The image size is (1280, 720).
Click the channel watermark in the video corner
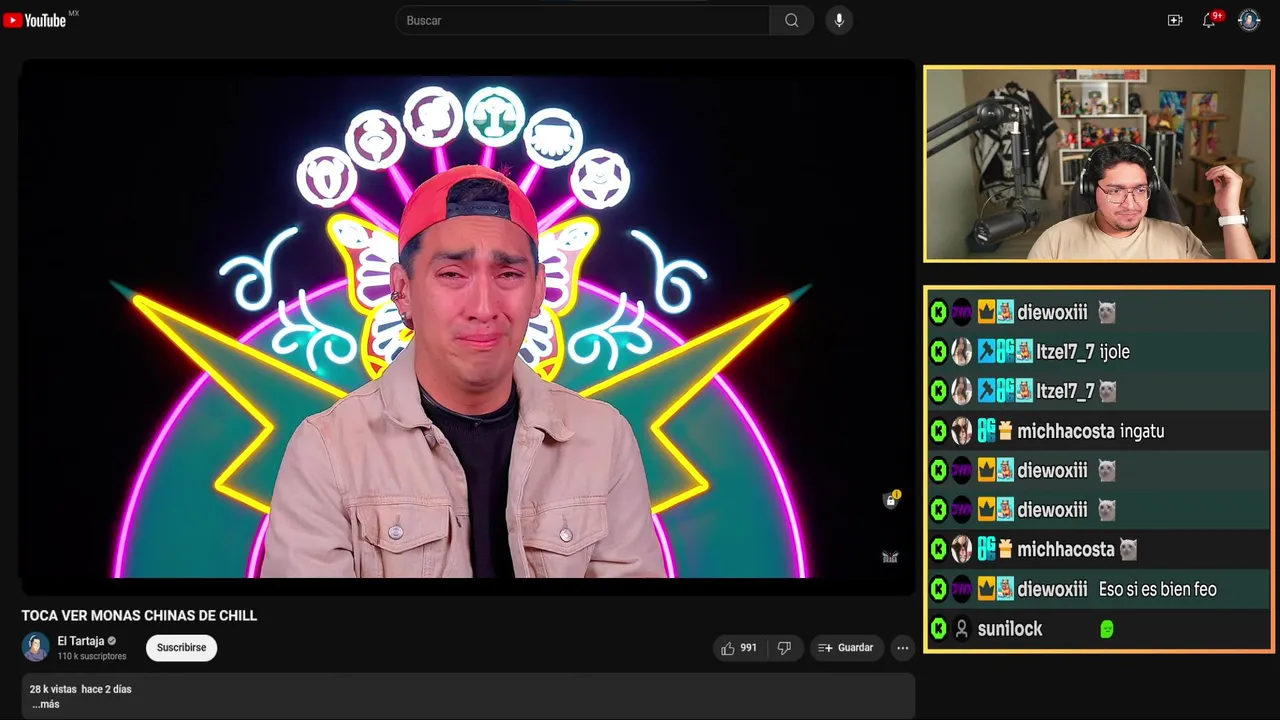tap(890, 557)
